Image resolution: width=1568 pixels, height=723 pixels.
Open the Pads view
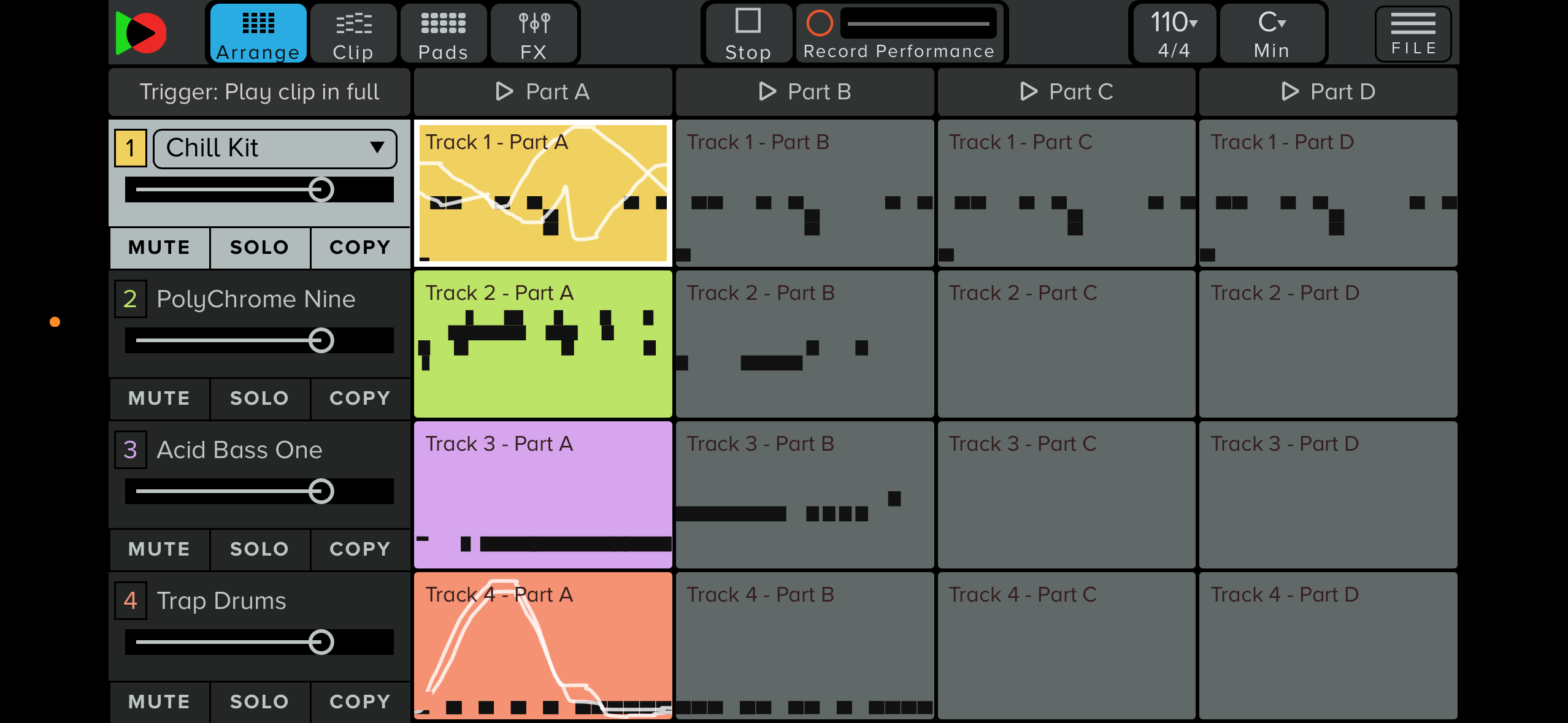pyautogui.click(x=443, y=33)
